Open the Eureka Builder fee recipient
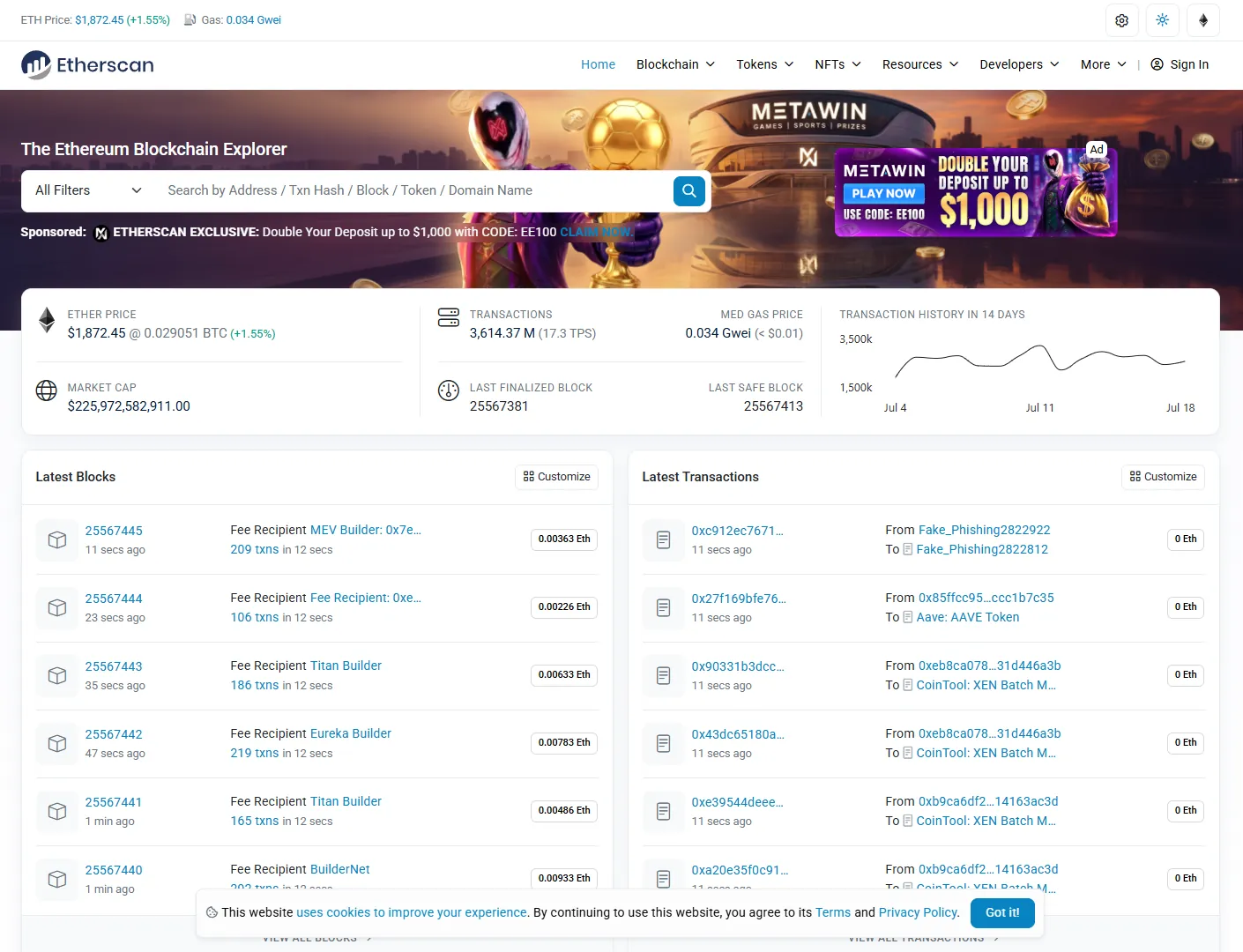Screen dimensions: 1243x952 [x=351, y=733]
